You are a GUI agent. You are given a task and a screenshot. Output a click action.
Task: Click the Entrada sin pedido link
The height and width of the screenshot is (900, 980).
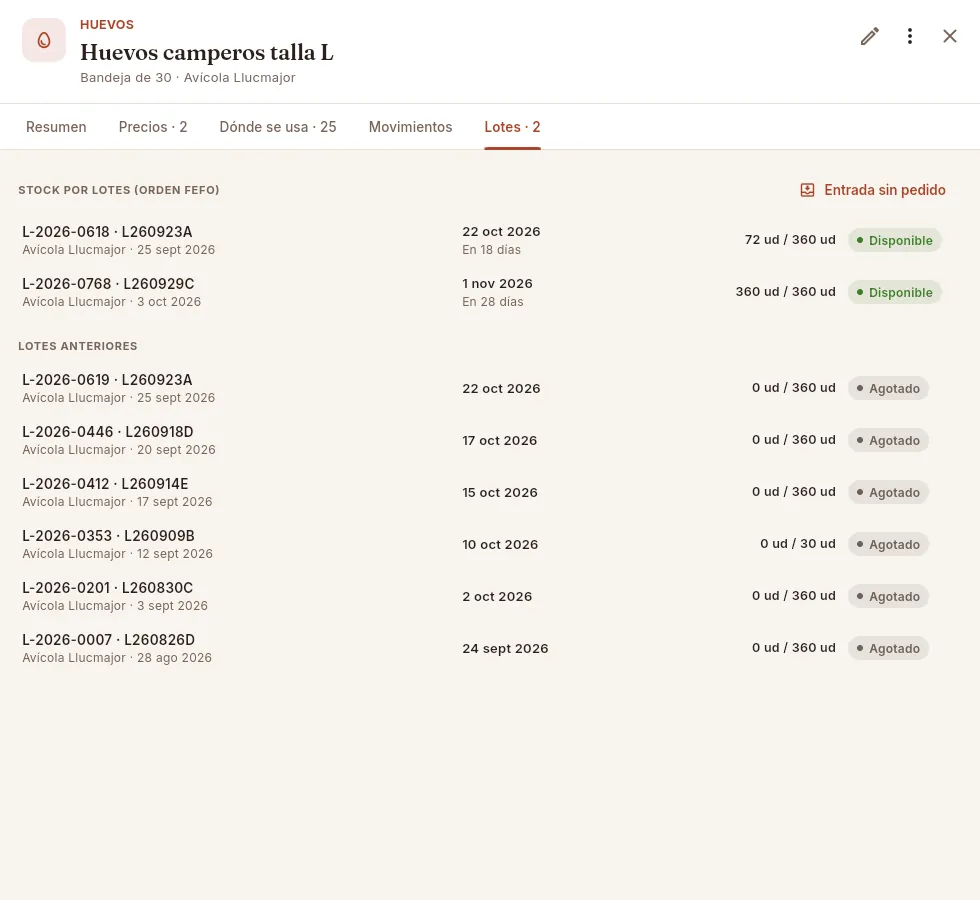[872, 190]
